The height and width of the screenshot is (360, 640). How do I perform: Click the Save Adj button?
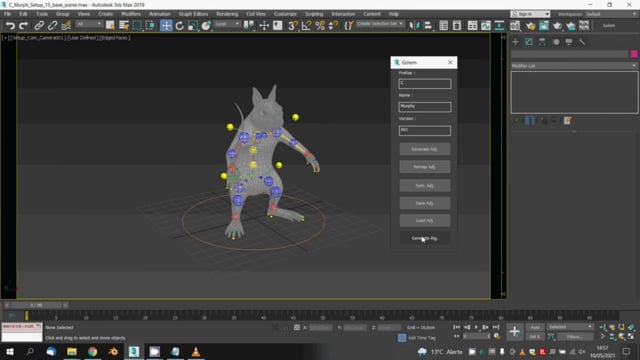click(424, 203)
